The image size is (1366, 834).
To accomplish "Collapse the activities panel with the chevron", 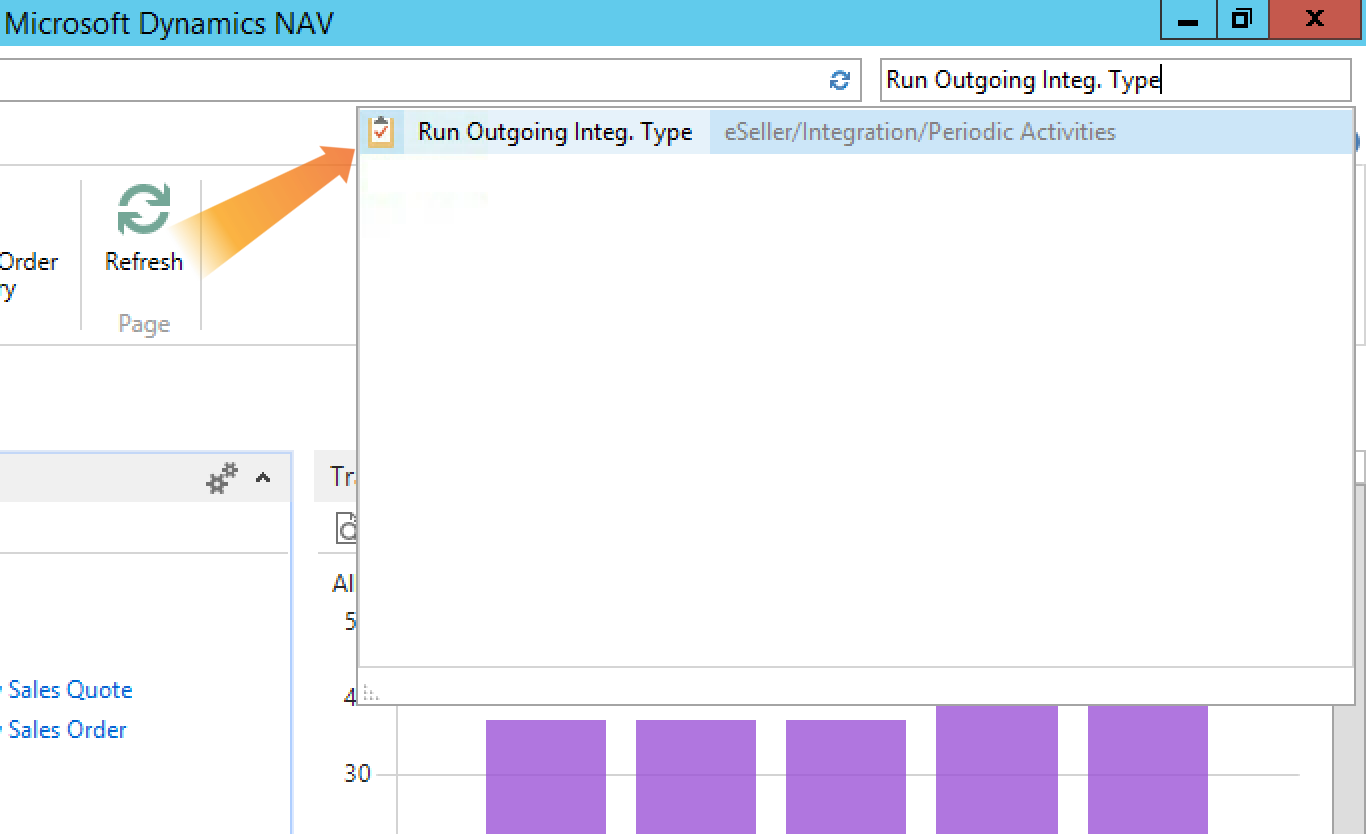I will (263, 478).
